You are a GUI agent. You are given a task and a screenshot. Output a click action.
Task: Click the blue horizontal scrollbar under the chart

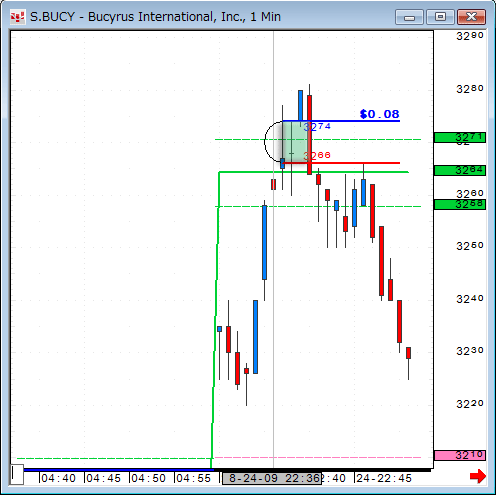tap(118, 470)
